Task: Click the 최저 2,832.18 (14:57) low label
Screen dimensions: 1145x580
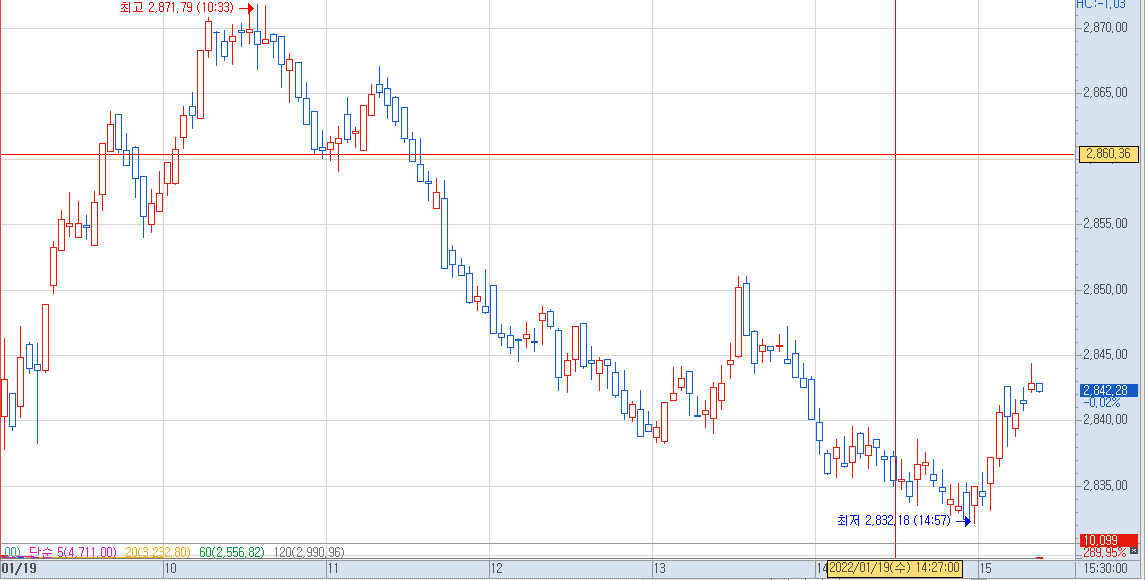Action: click(893, 520)
